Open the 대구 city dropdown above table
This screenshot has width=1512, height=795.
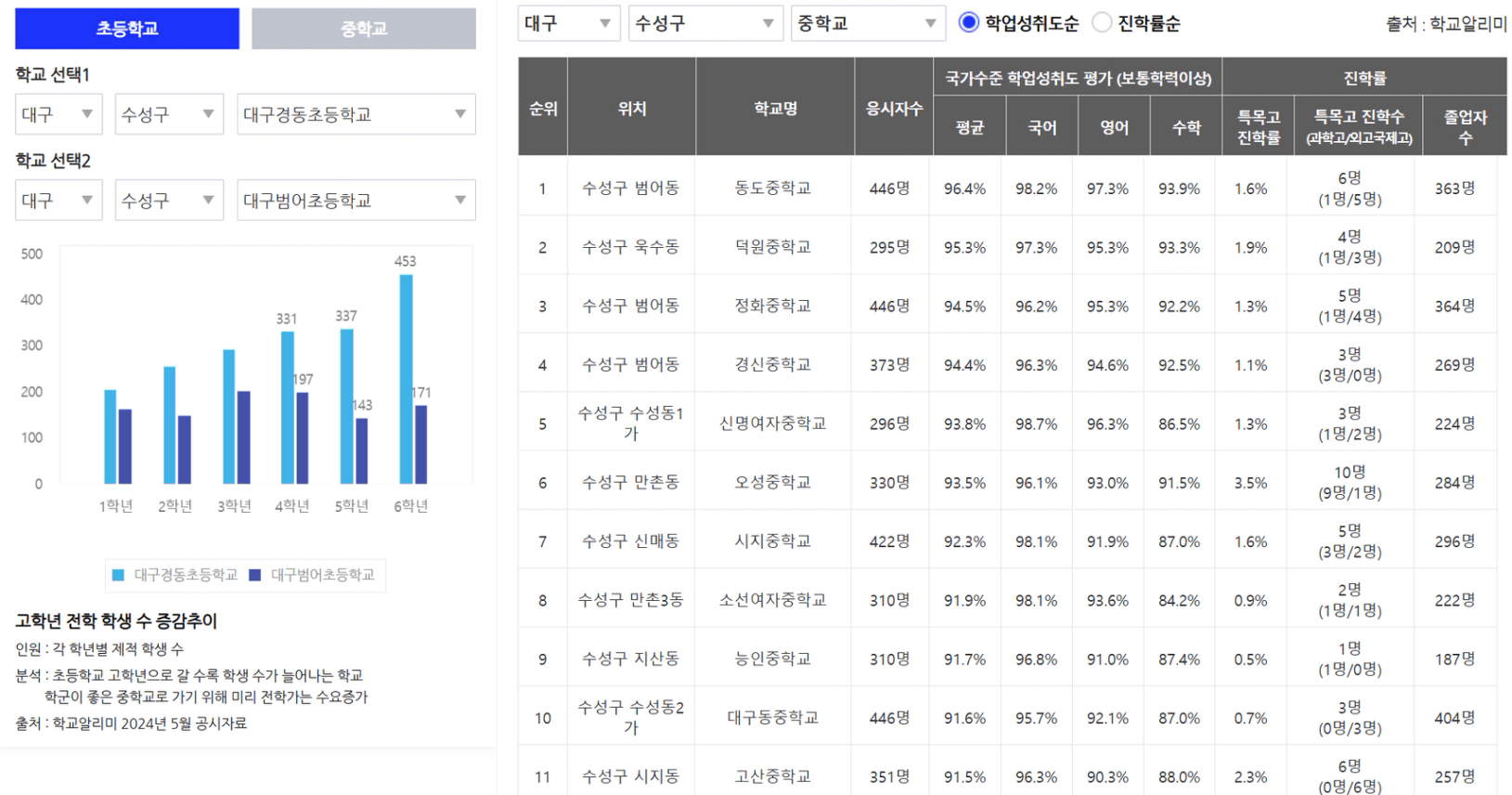(569, 23)
